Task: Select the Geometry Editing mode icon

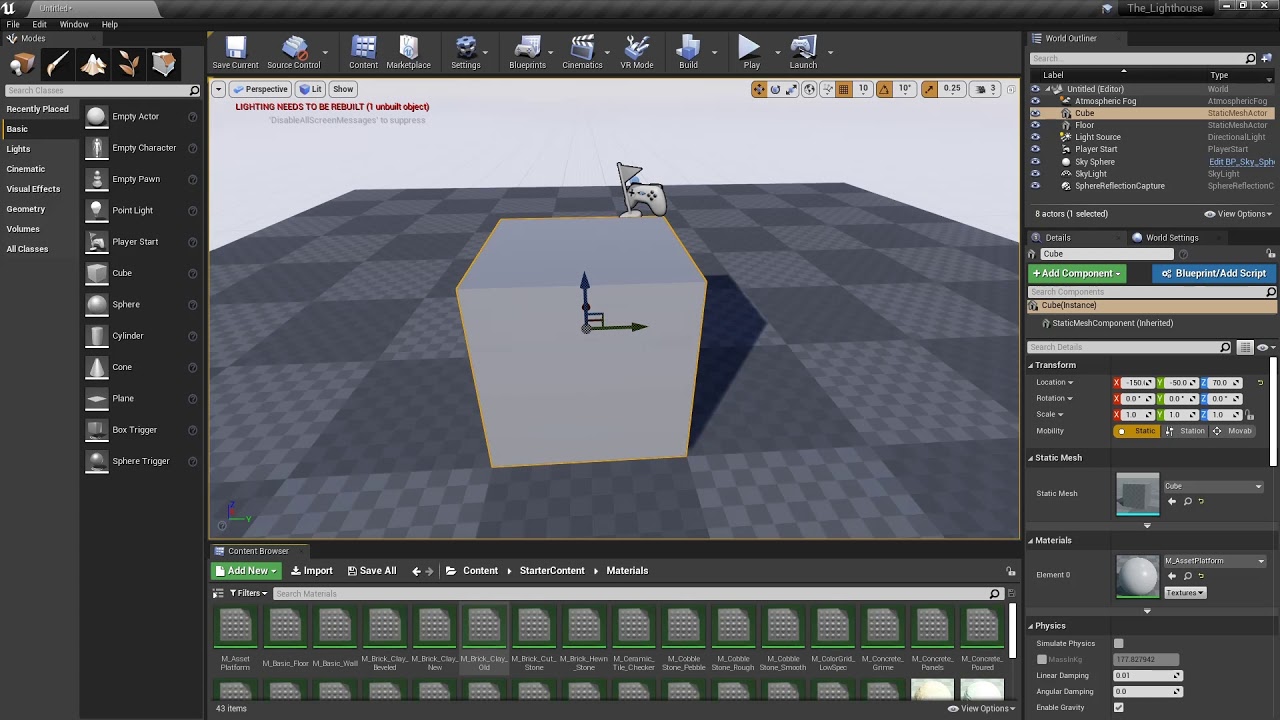Action: pos(164,65)
